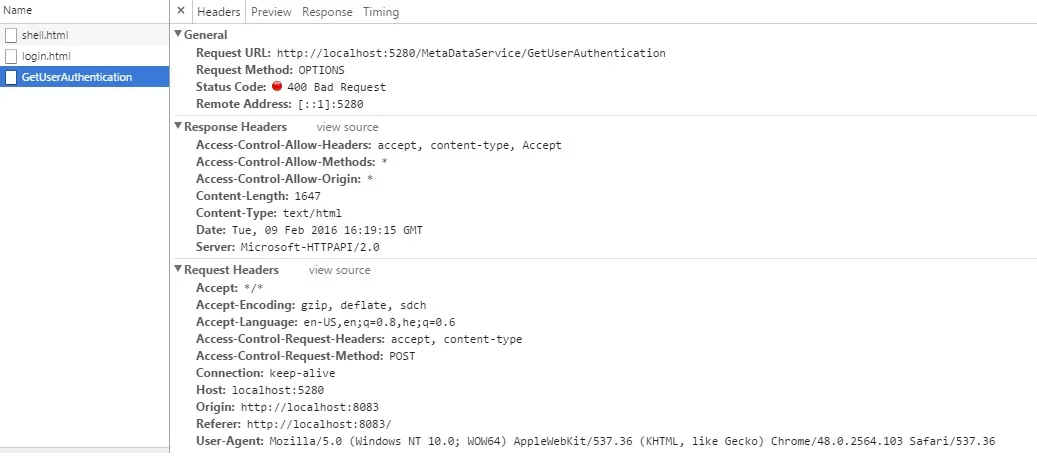
Task: Close the request details pane
Action: 181,11
